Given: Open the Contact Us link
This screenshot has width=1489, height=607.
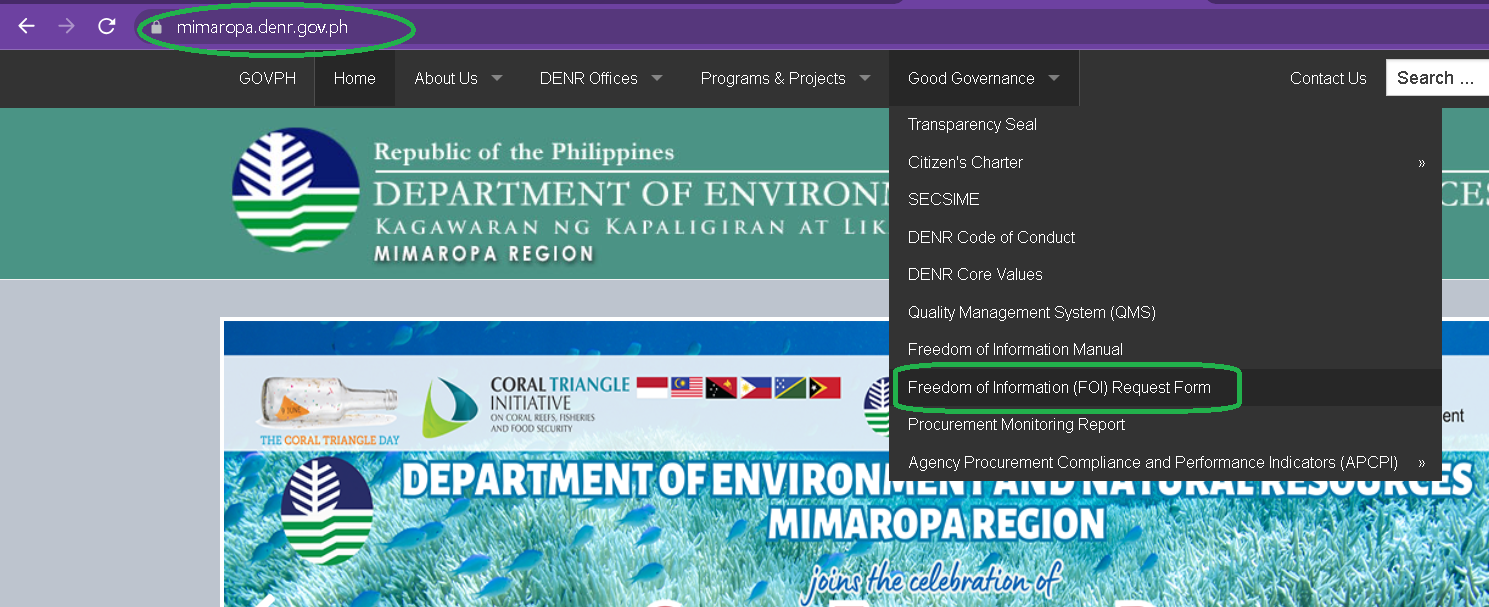Looking at the screenshot, I should pos(1328,78).
